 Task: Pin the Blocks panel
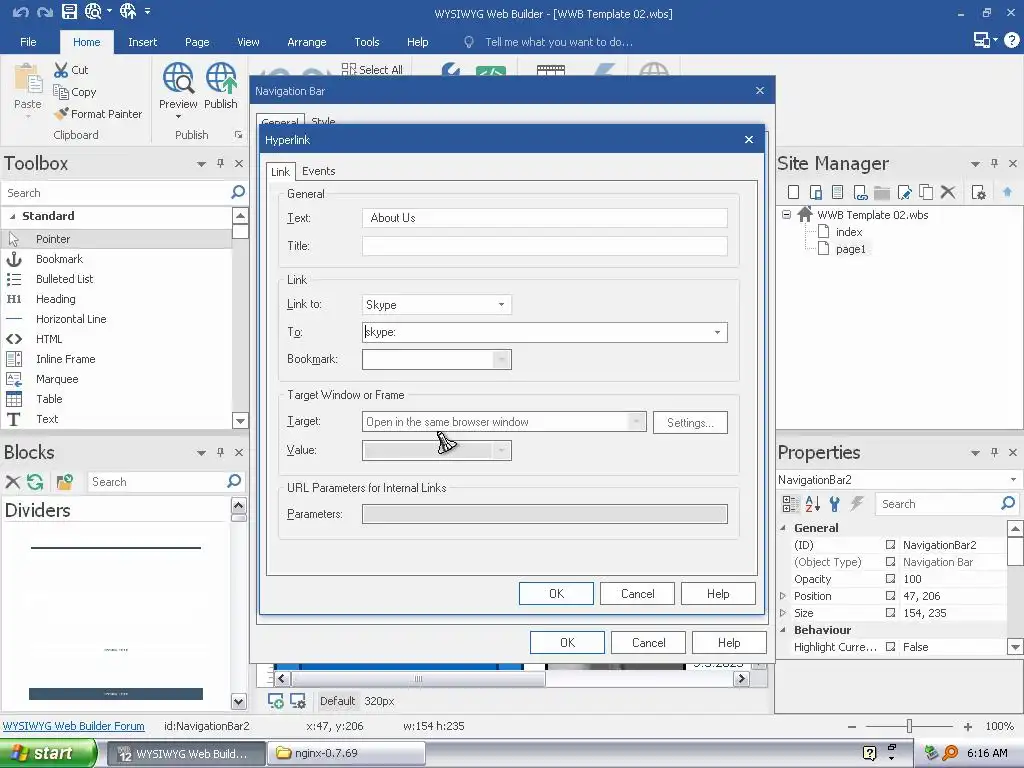coord(221,452)
